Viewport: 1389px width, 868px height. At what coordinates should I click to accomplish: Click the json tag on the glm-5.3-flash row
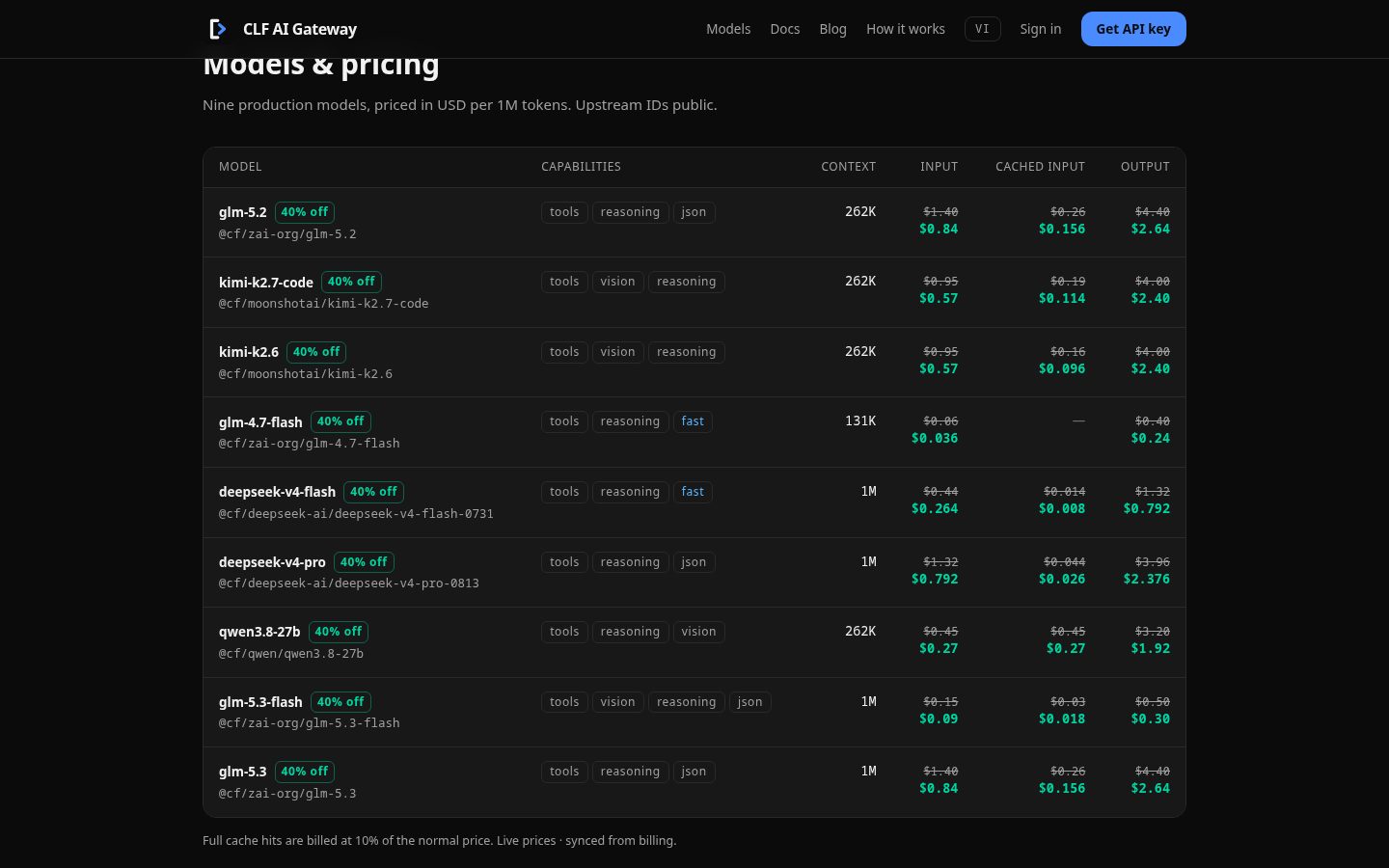click(749, 702)
